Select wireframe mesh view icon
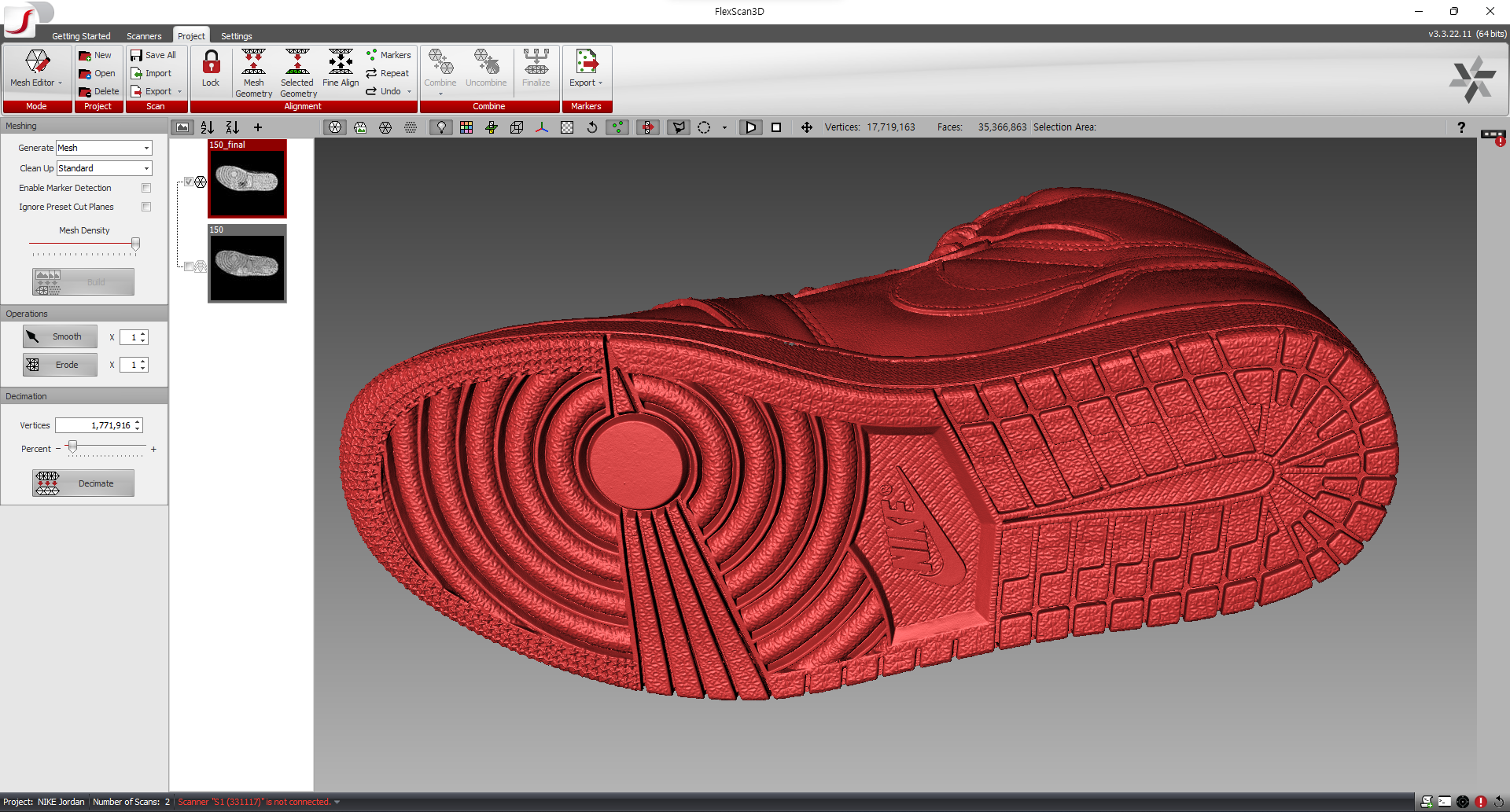The height and width of the screenshot is (812, 1510). coord(385,127)
